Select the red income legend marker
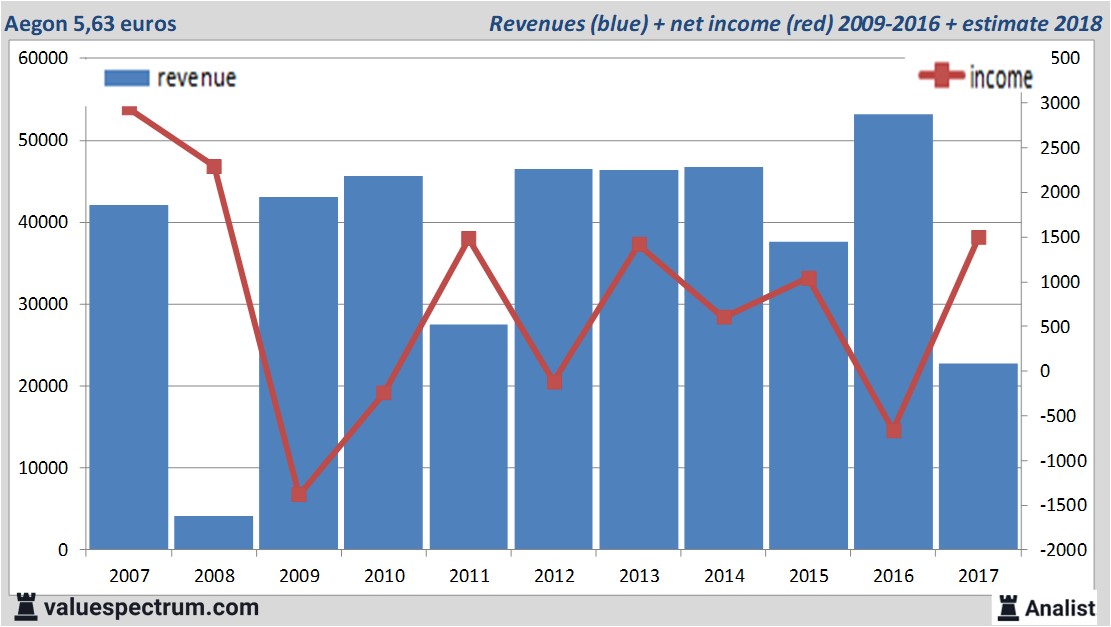 pos(941,75)
